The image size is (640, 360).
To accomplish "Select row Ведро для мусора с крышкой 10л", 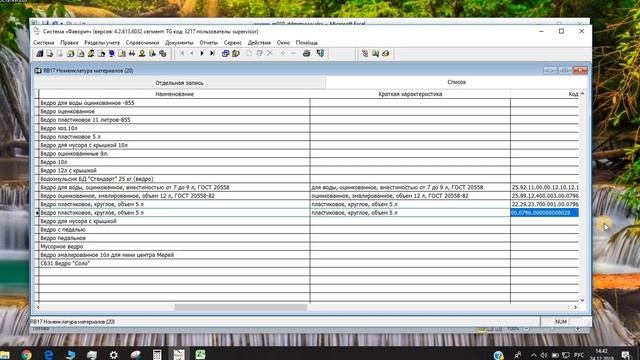I will pyautogui.click(x=174, y=145).
